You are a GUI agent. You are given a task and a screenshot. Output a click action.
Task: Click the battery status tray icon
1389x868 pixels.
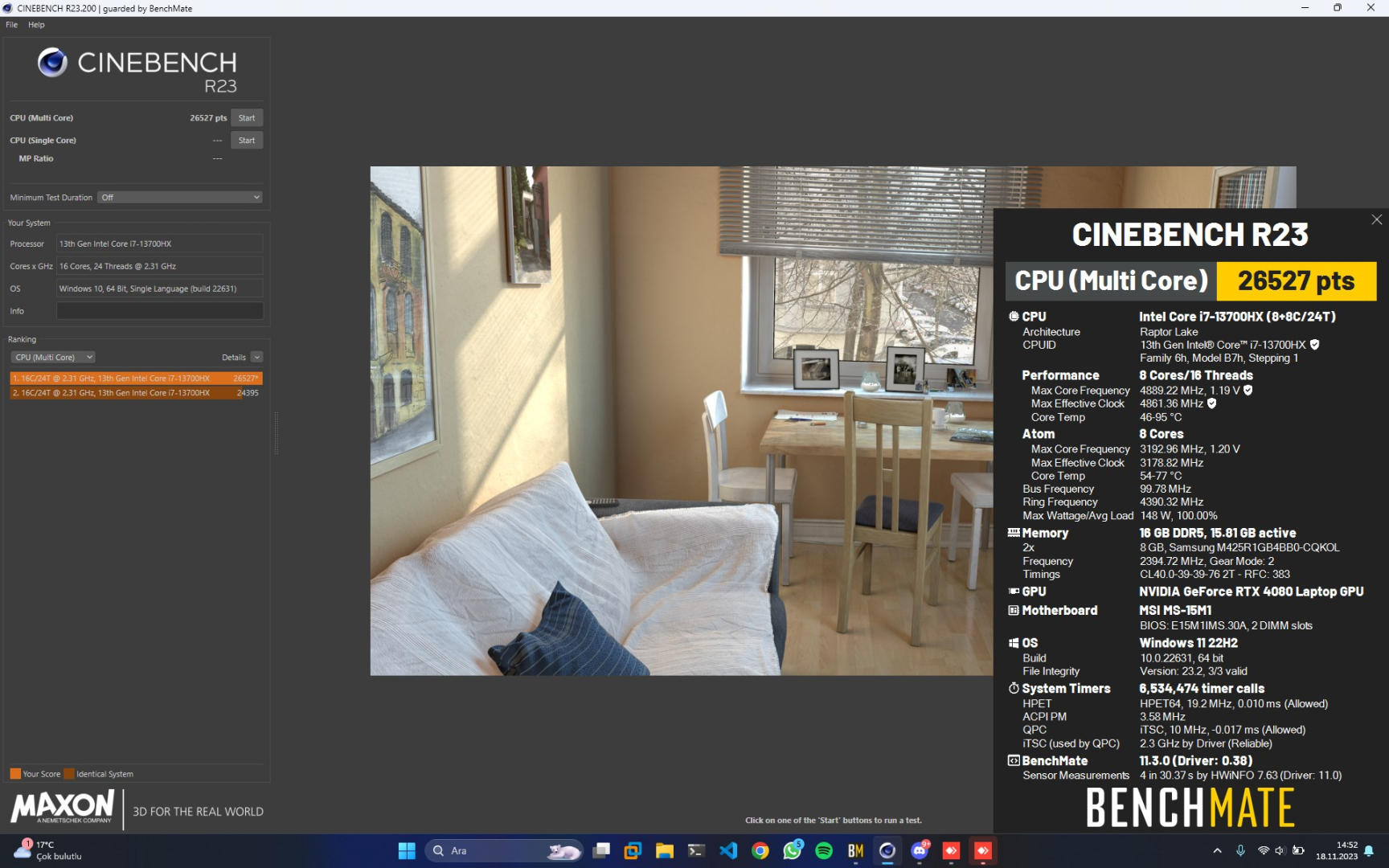(1298, 850)
